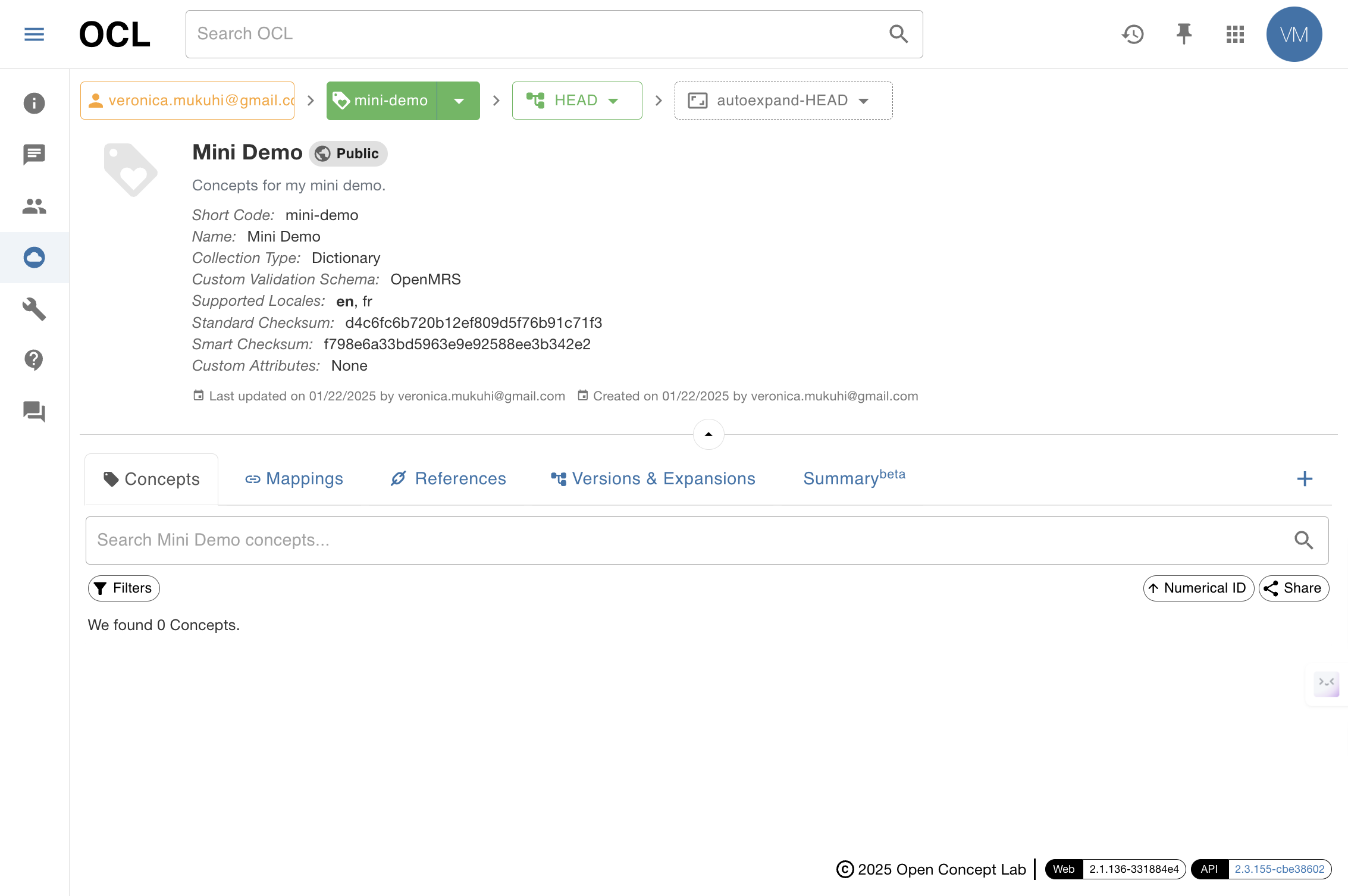1348x896 pixels.
Task: Click the OCL logo
Action: coord(114,35)
